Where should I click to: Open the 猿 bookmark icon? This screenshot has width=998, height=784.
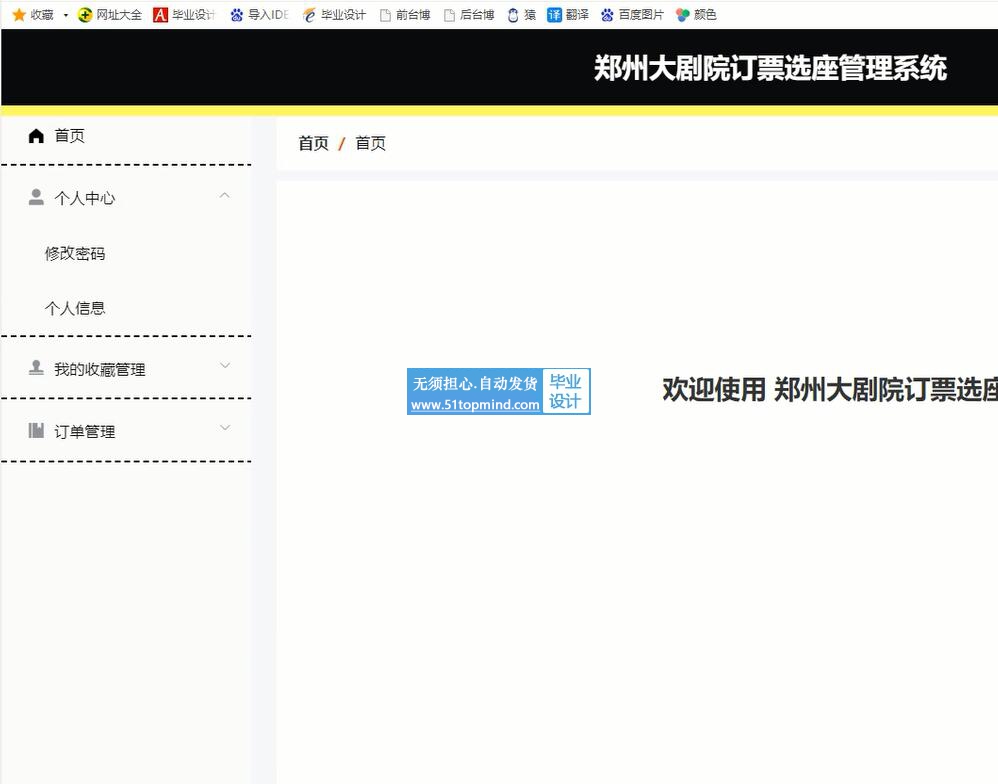coord(513,15)
